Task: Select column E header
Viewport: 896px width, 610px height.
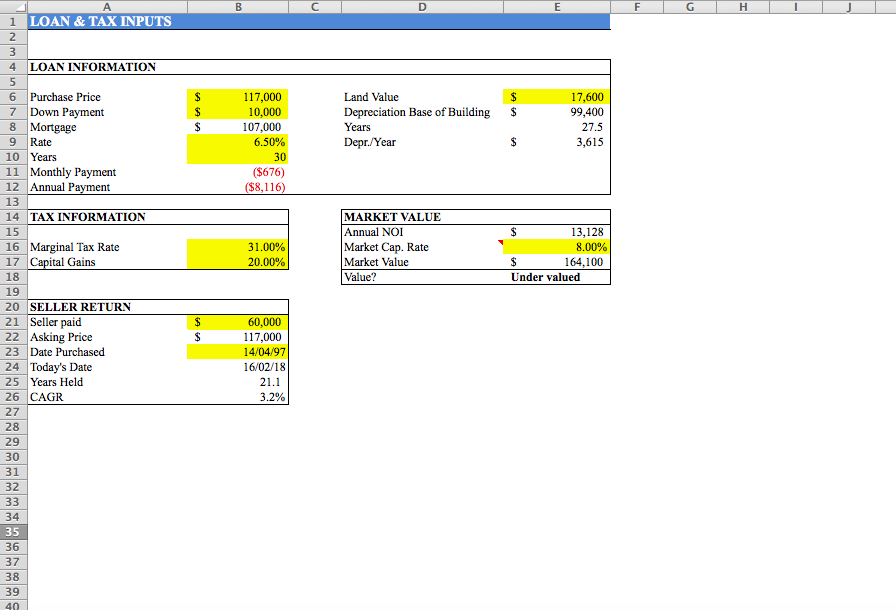Action: click(557, 7)
